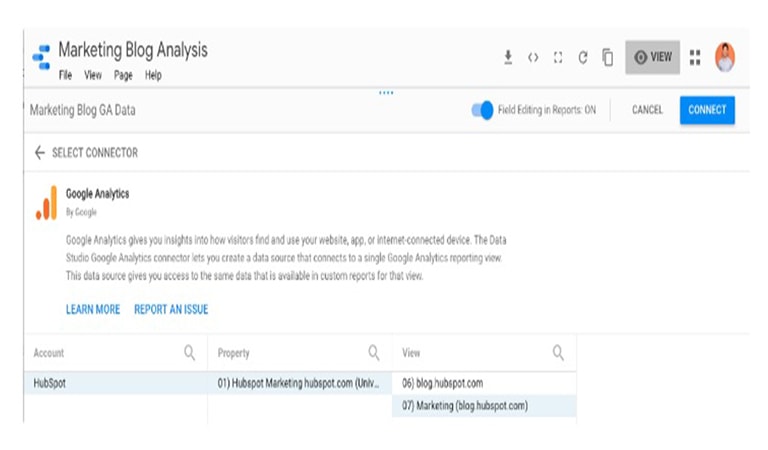Click the Marketing Blog Analysis report title

133,50
